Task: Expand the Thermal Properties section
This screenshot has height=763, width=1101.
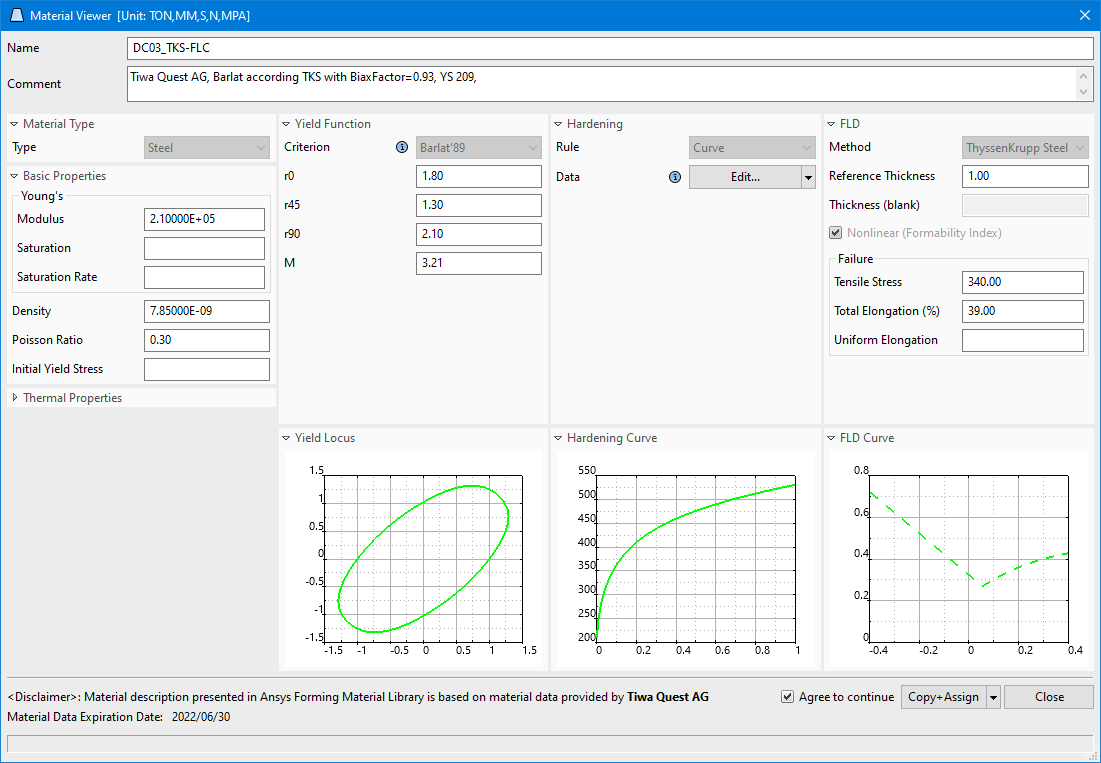Action: pos(14,397)
